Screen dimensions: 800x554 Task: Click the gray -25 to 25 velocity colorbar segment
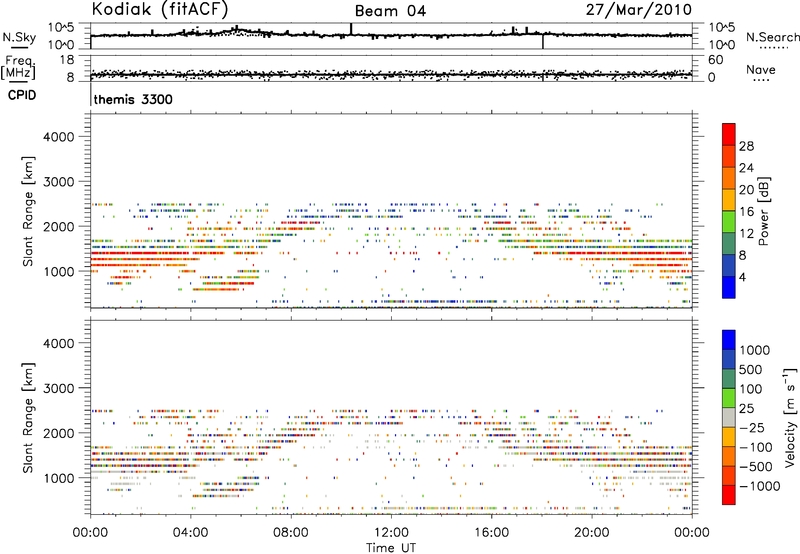point(729,418)
